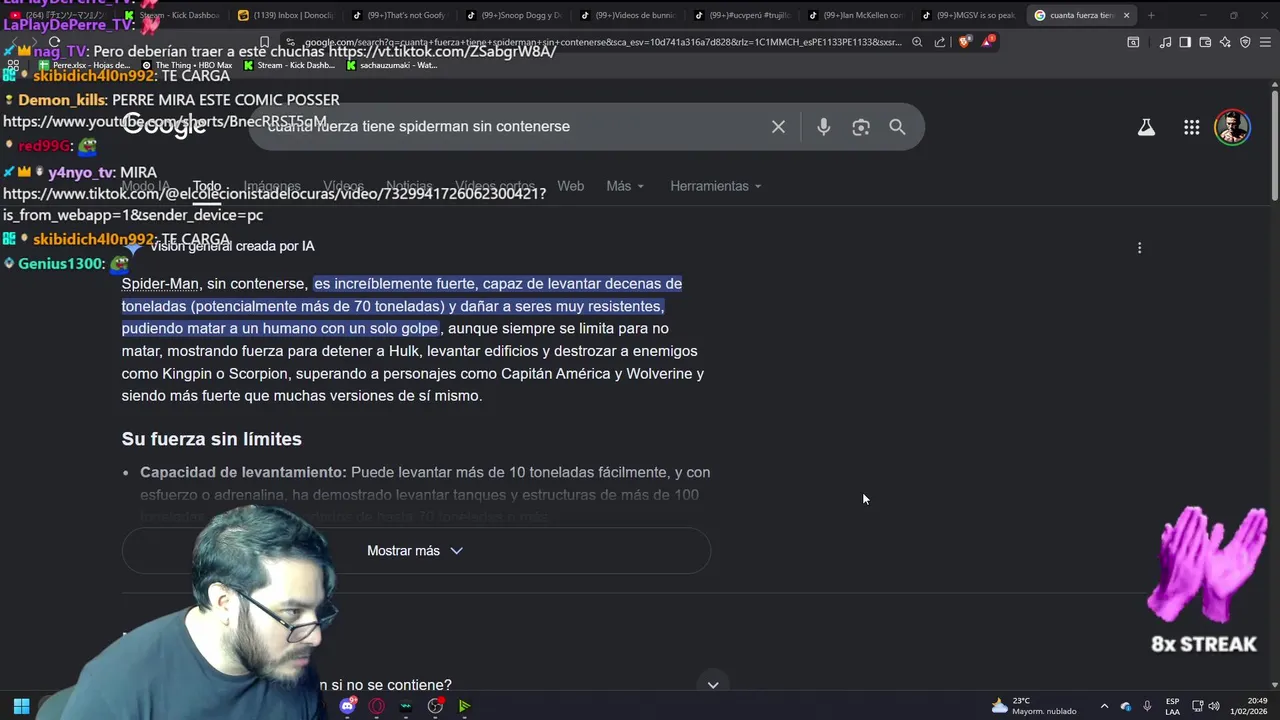Open the Herramientas dropdown
This screenshot has height=720, width=1280.
716,186
